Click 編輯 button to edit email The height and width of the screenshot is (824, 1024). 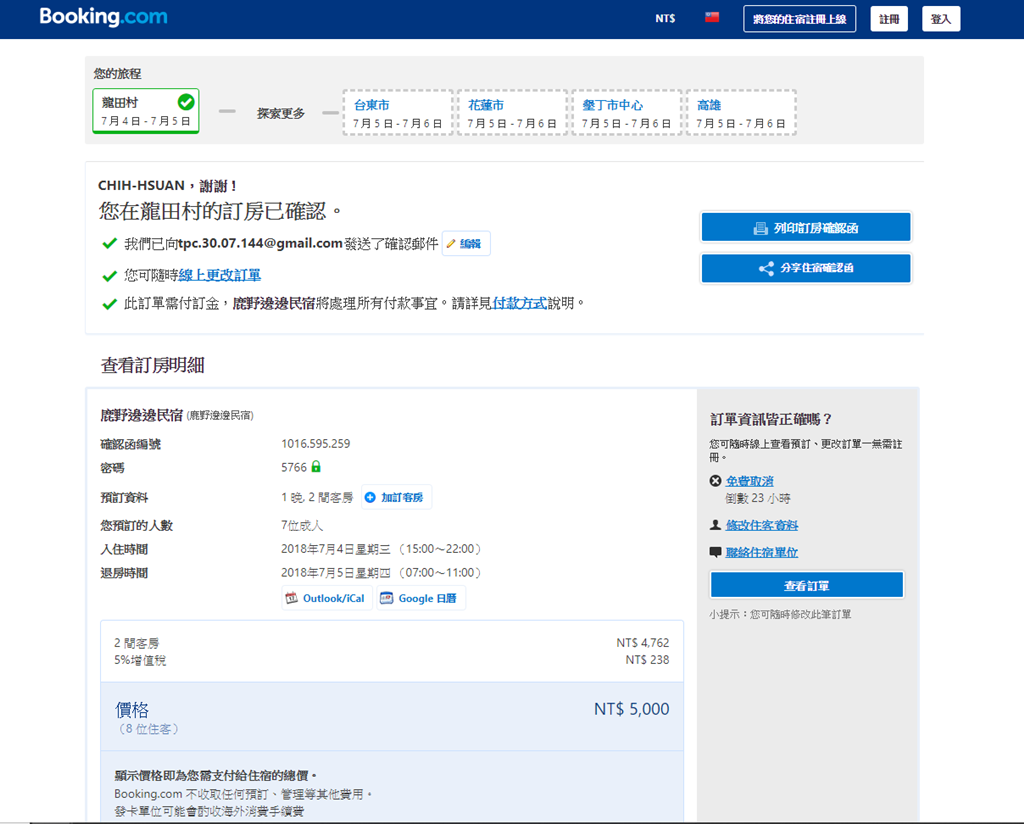466,244
